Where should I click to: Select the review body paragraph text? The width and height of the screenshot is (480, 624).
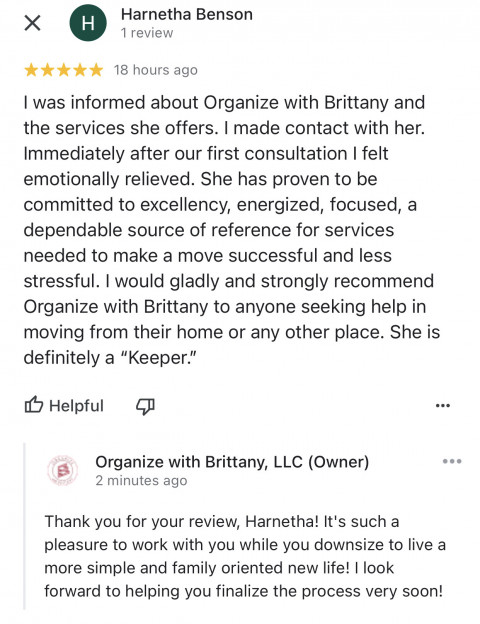coord(232,230)
